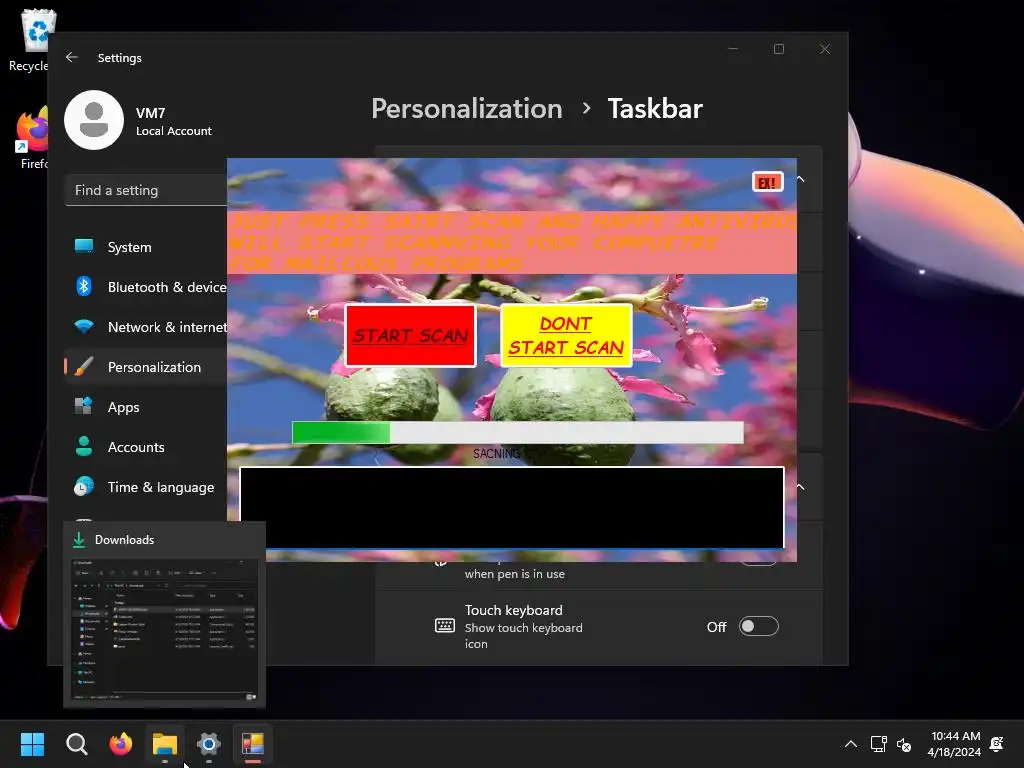Image resolution: width=1024 pixels, height=768 pixels.
Task: Select the Recycle Bin desktop icon
Action: (x=29, y=39)
